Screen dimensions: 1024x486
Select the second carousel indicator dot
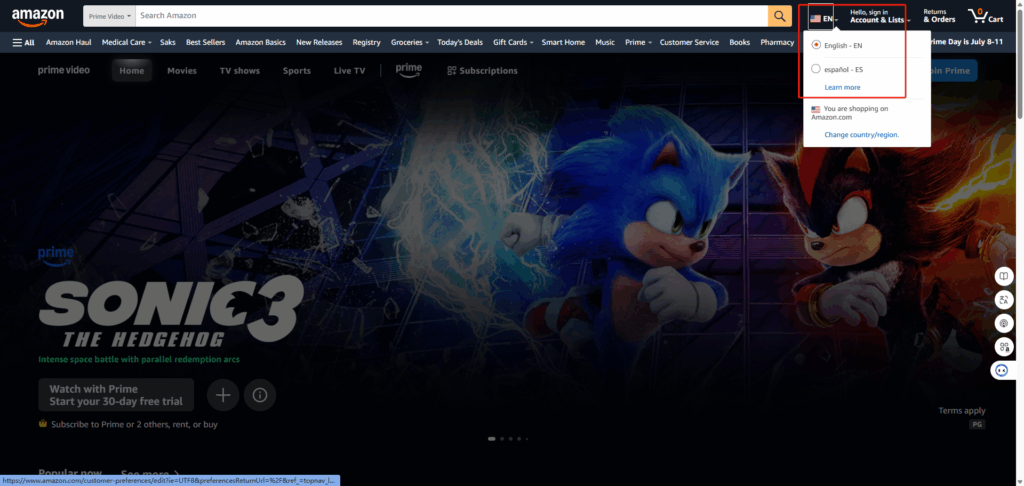(x=502, y=439)
